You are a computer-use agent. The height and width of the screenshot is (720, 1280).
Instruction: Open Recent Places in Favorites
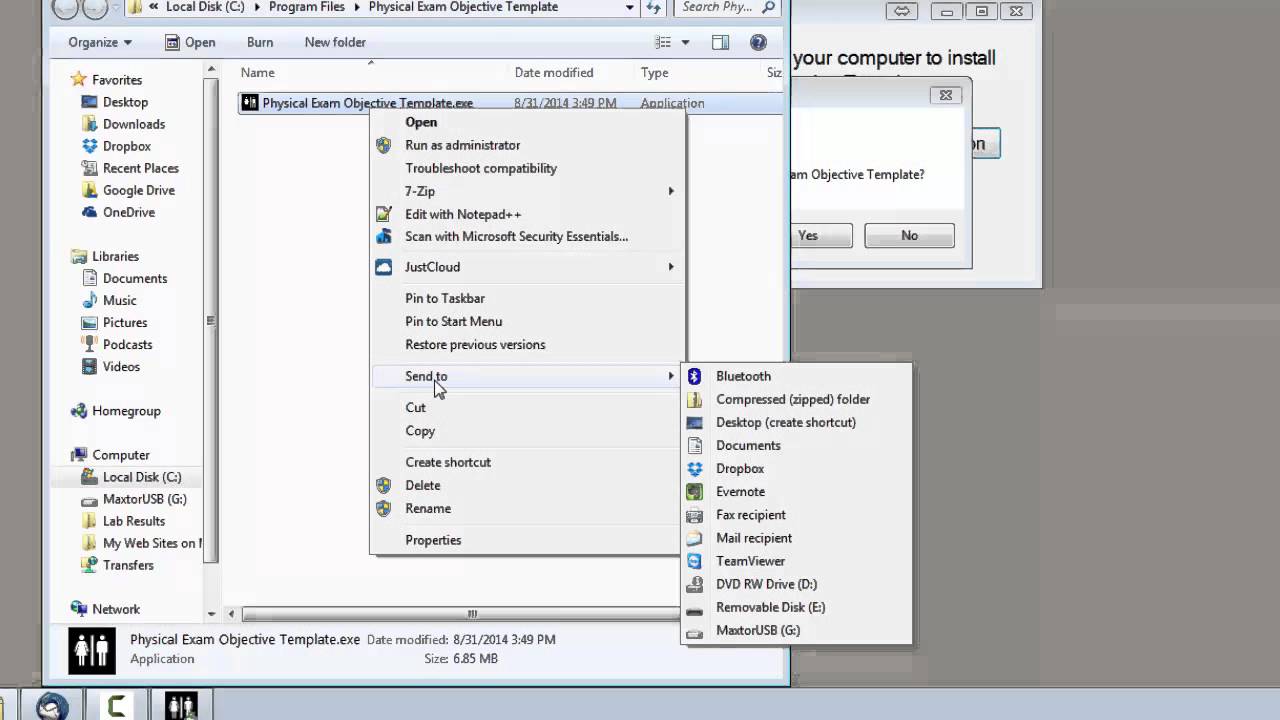point(141,168)
